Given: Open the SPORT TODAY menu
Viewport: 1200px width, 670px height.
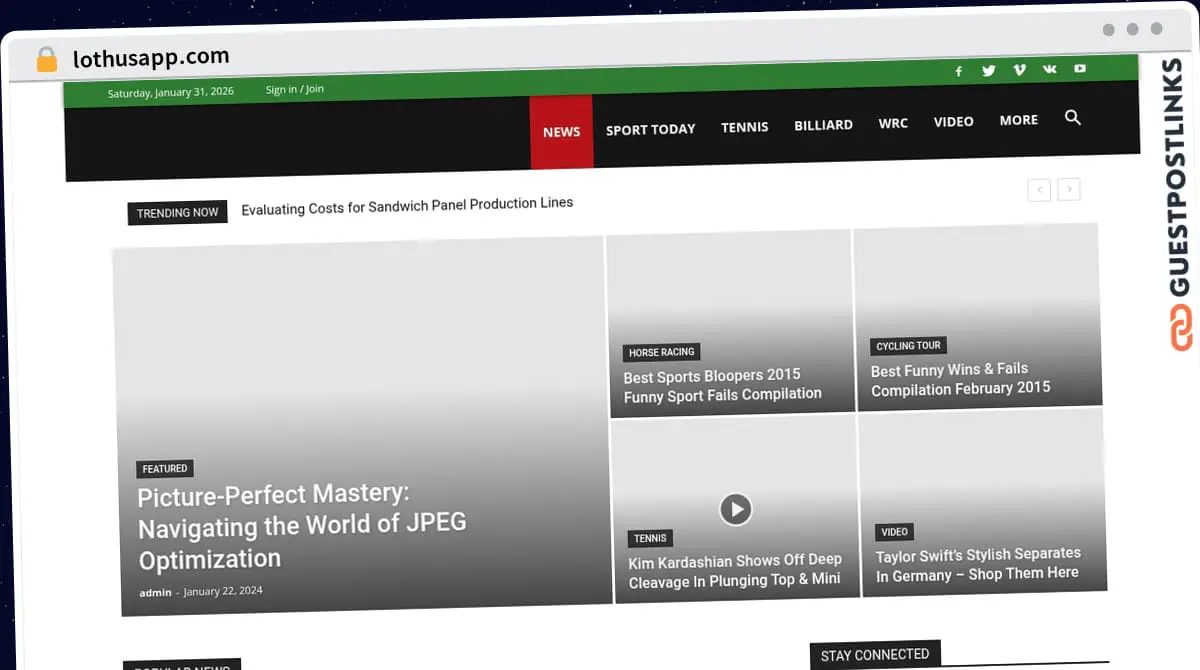Looking at the screenshot, I should tap(650, 130).
